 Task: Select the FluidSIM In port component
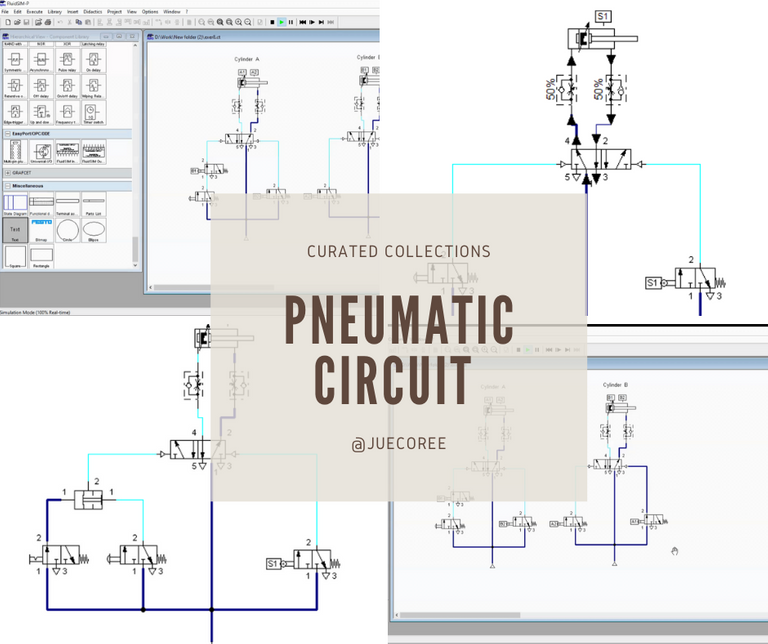(67, 152)
